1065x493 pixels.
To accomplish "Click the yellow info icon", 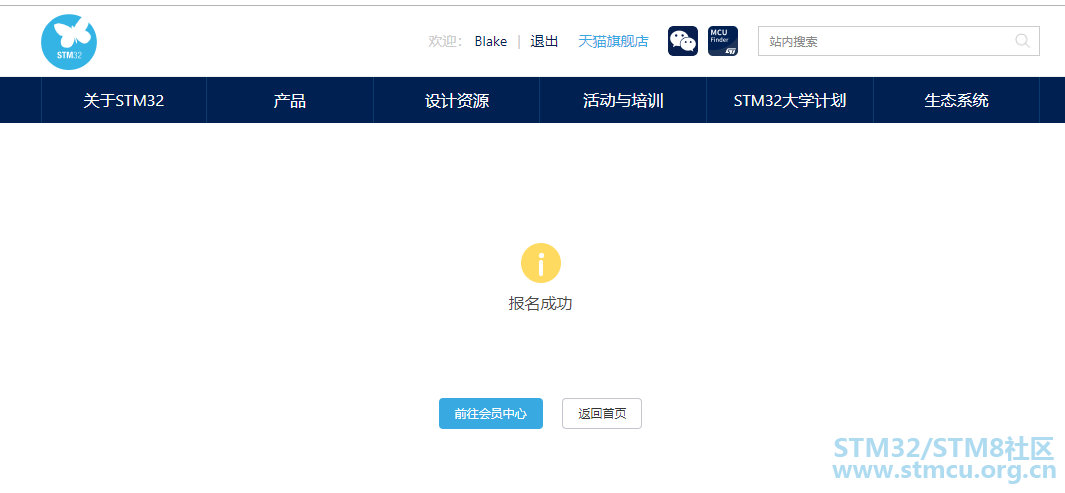I will 541,263.
